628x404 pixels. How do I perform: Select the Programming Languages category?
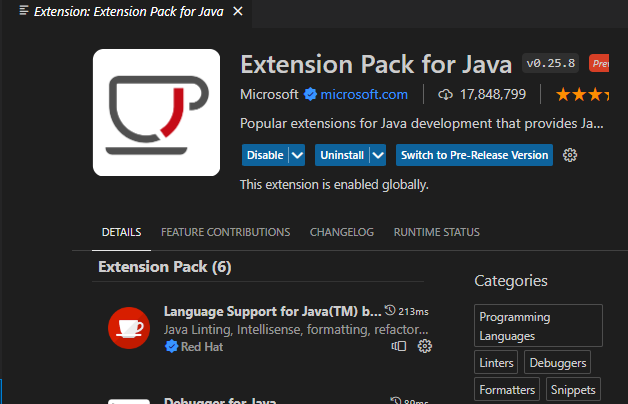538,326
